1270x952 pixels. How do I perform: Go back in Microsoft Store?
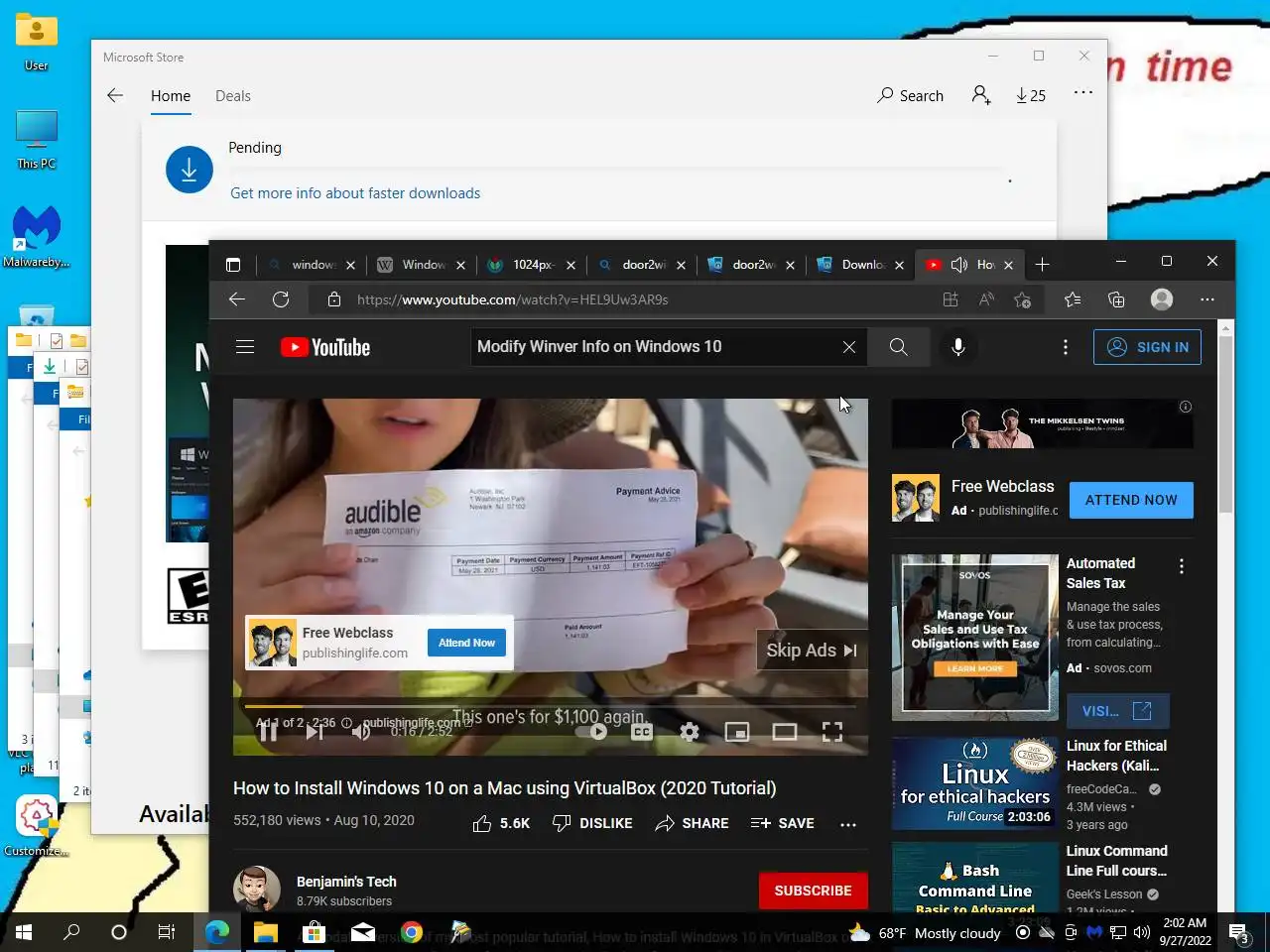pos(115,95)
